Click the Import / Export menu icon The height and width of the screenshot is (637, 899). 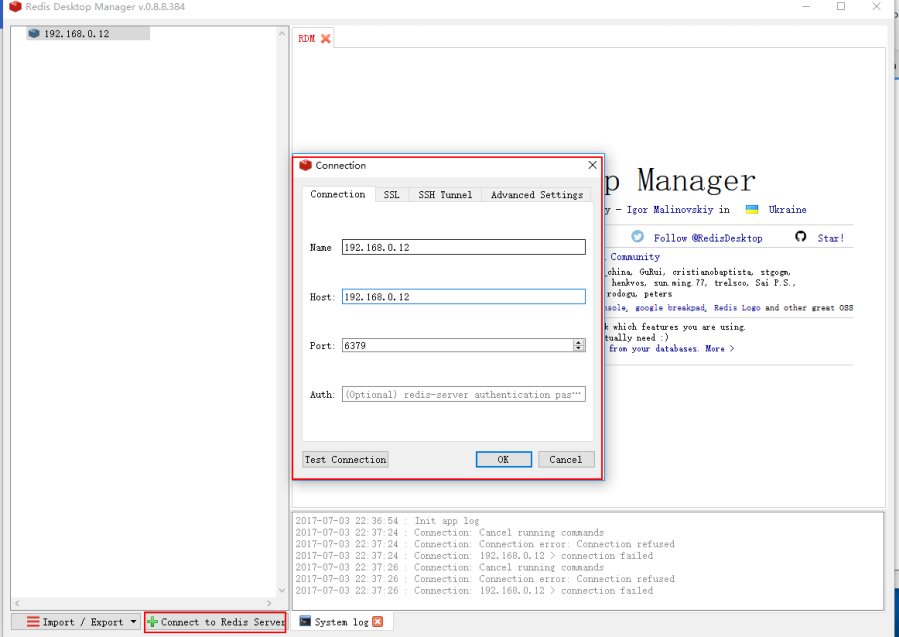(x=33, y=622)
